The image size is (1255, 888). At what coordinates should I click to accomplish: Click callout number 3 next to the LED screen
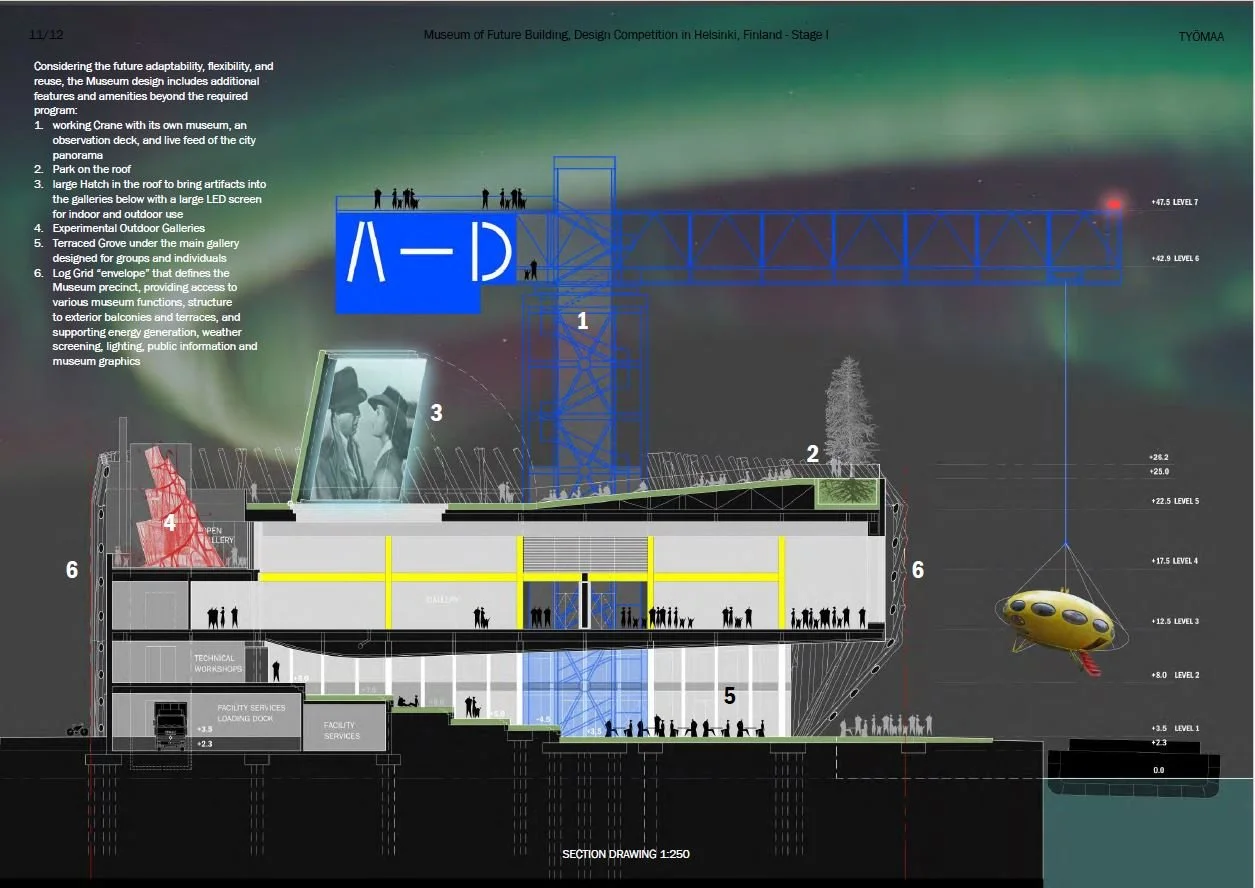[436, 411]
